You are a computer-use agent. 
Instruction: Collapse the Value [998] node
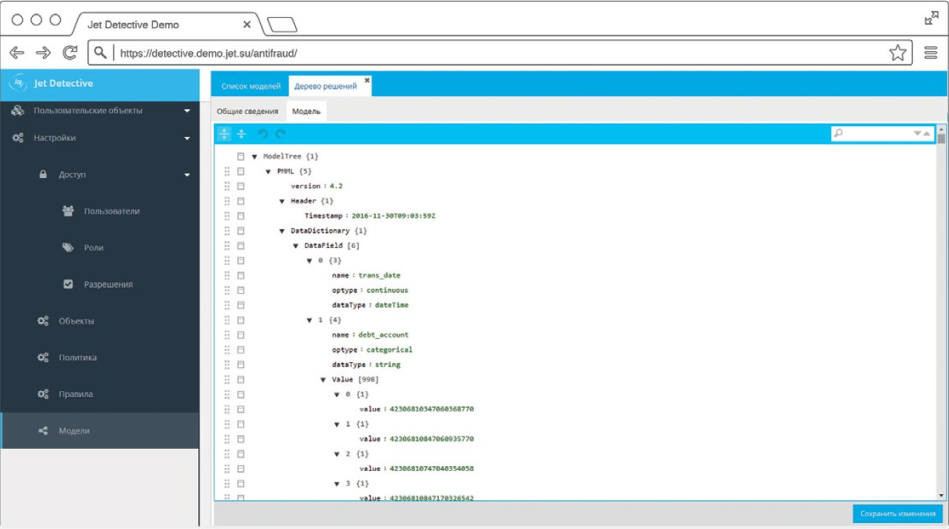coord(323,380)
